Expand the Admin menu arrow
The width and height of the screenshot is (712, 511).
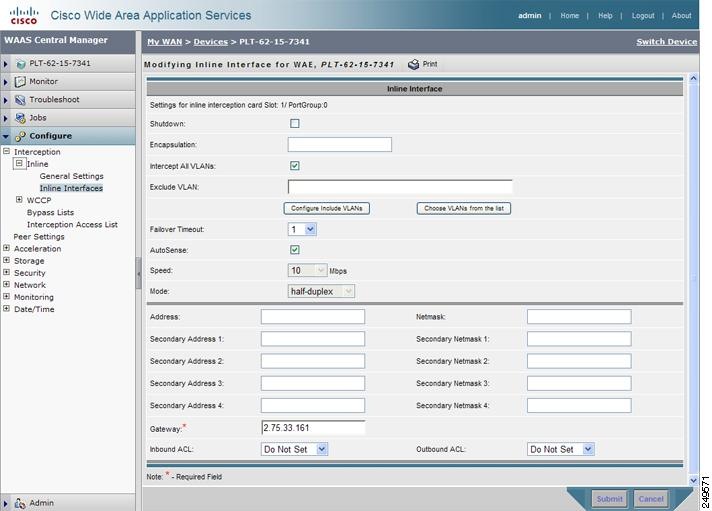[x=5, y=504]
